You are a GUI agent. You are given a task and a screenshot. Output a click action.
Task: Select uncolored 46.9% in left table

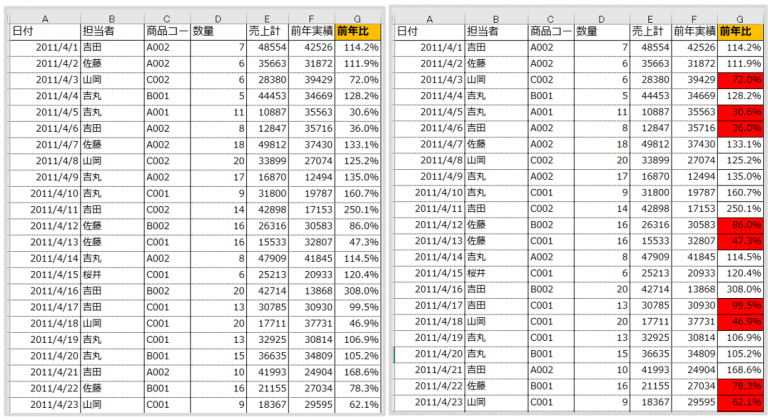point(358,323)
